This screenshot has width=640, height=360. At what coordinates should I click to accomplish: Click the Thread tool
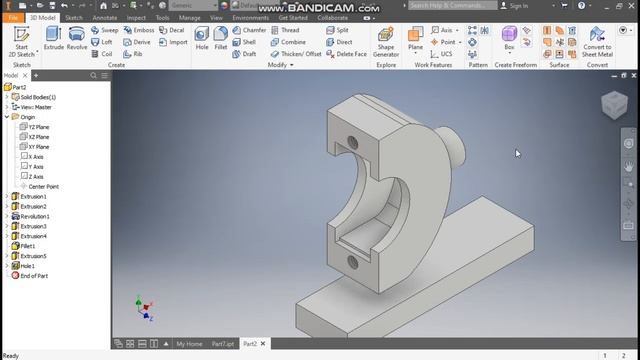285,30
